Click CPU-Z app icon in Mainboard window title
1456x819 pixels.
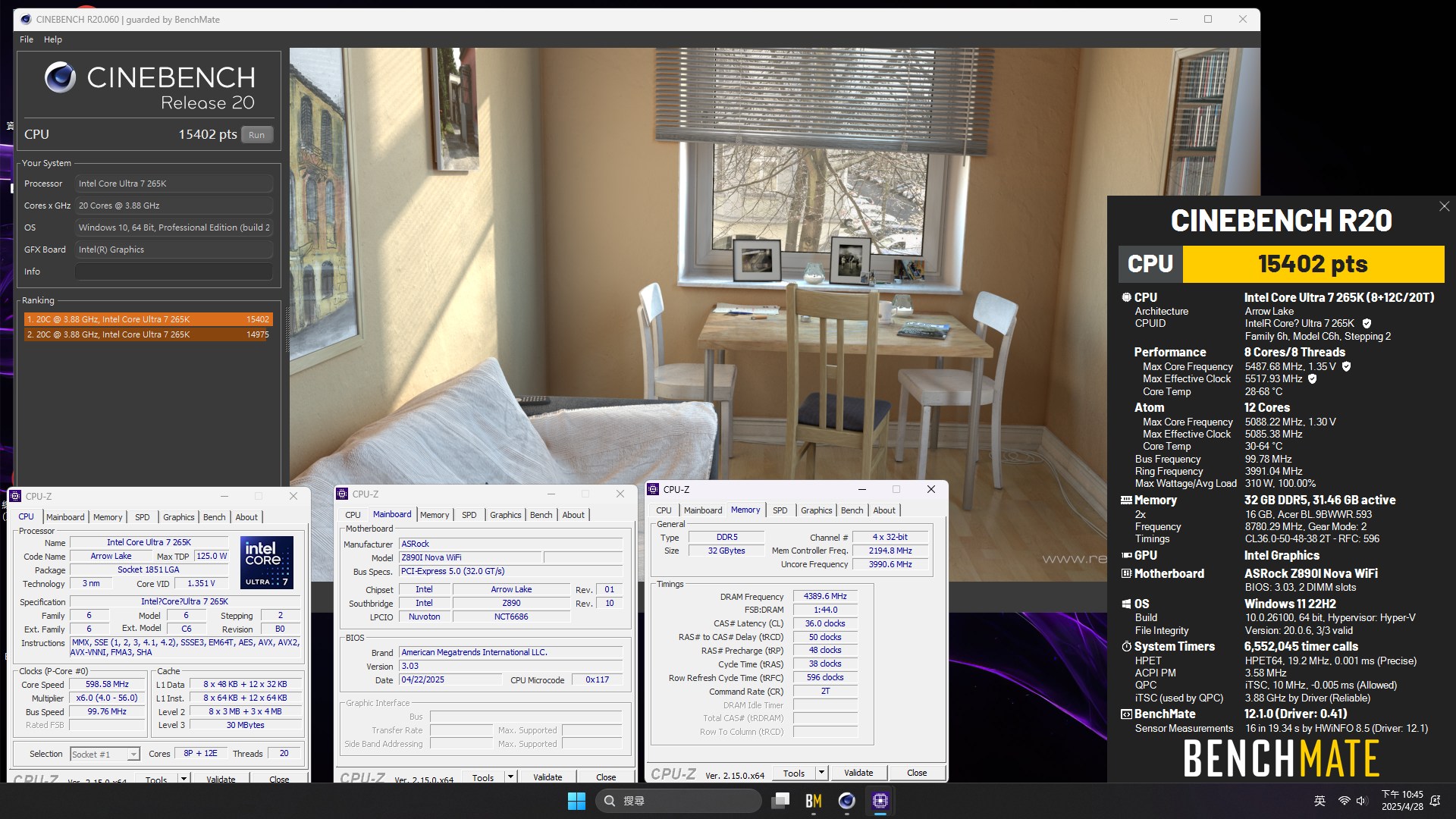click(x=342, y=494)
